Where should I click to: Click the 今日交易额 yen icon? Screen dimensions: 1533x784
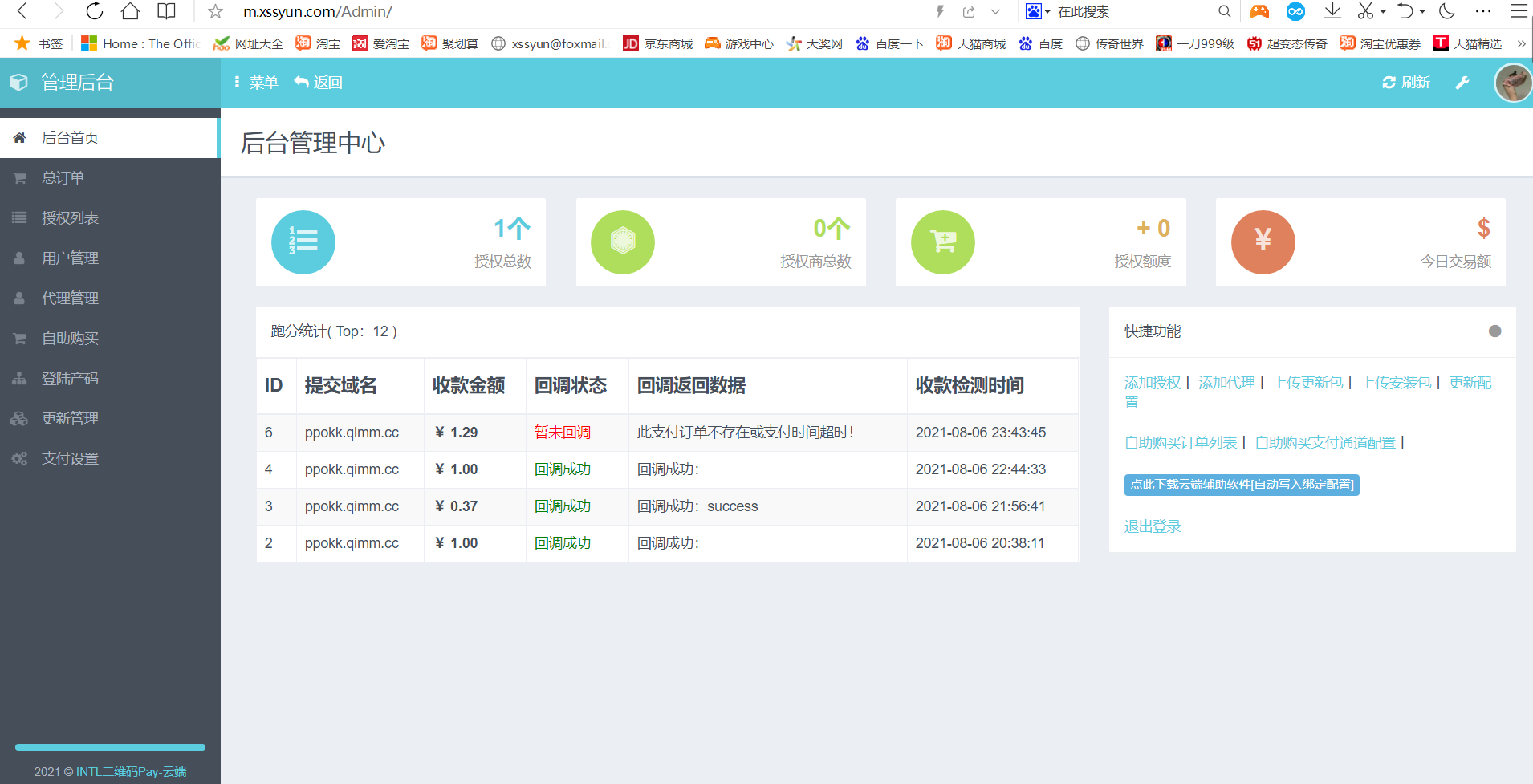tap(1263, 242)
